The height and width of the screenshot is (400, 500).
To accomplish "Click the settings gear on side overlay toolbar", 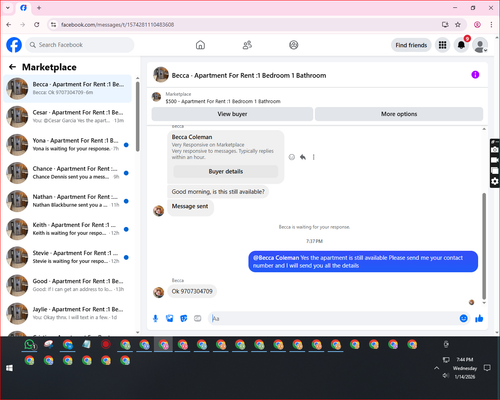I will (x=495, y=181).
